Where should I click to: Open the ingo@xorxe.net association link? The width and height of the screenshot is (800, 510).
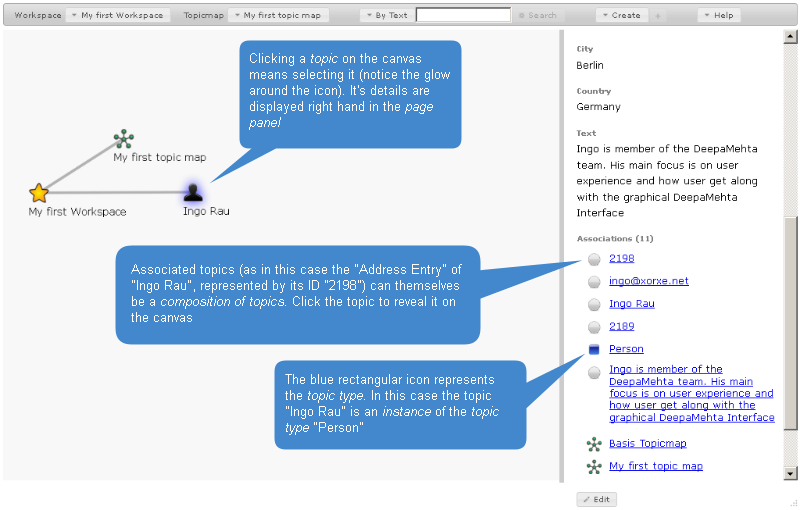click(648, 281)
